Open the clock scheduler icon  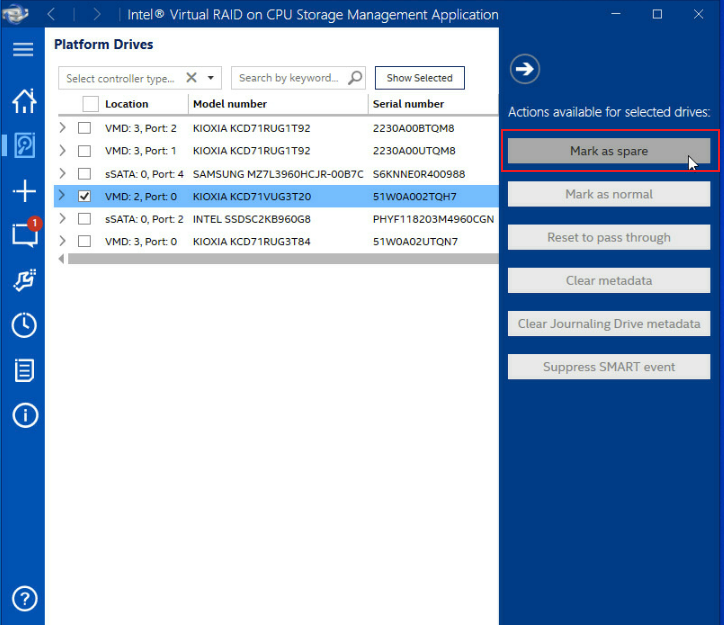click(x=24, y=325)
